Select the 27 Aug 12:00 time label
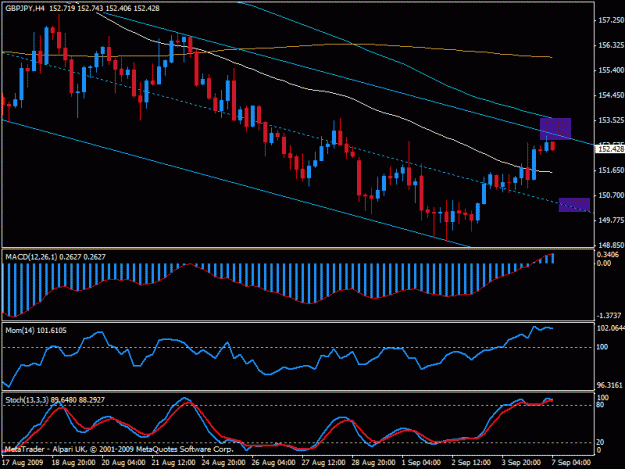This screenshot has width=625, height=469. 323,463
